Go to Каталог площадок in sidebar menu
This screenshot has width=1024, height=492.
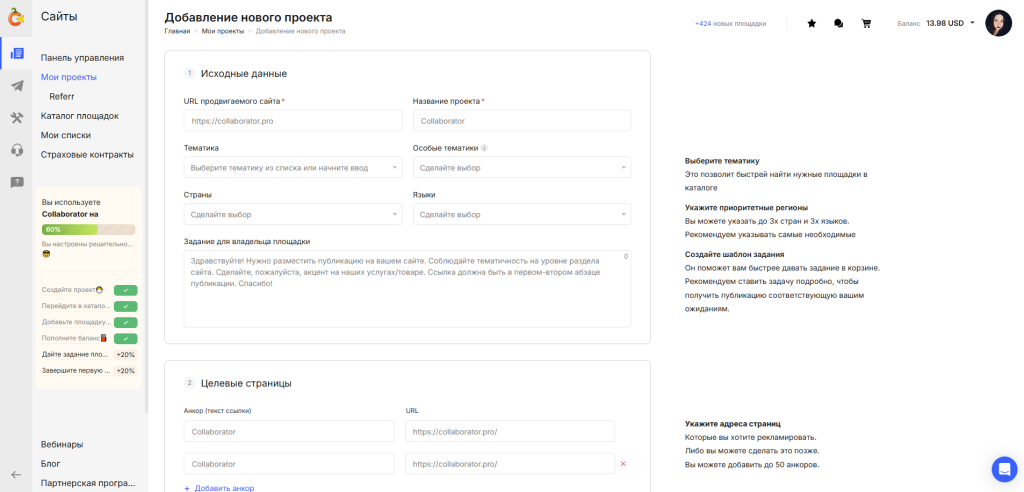pos(80,116)
